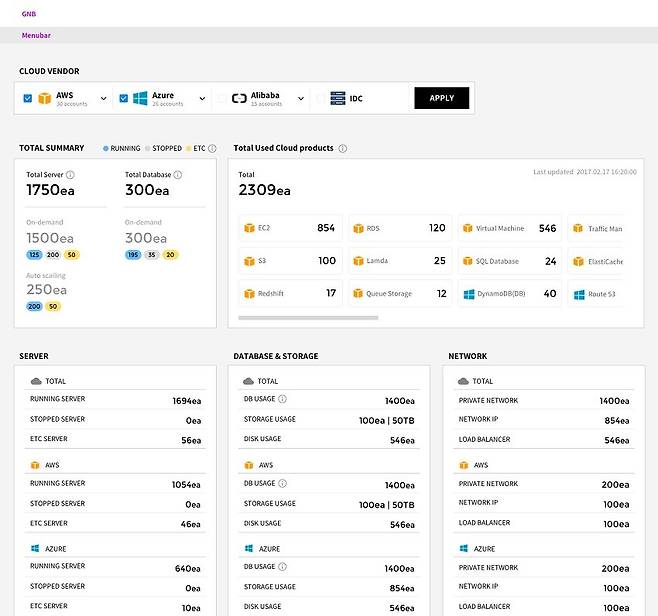658x616 pixels.
Task: Expand the Alibaba accounts dropdown
Action: pyautogui.click(x=301, y=99)
